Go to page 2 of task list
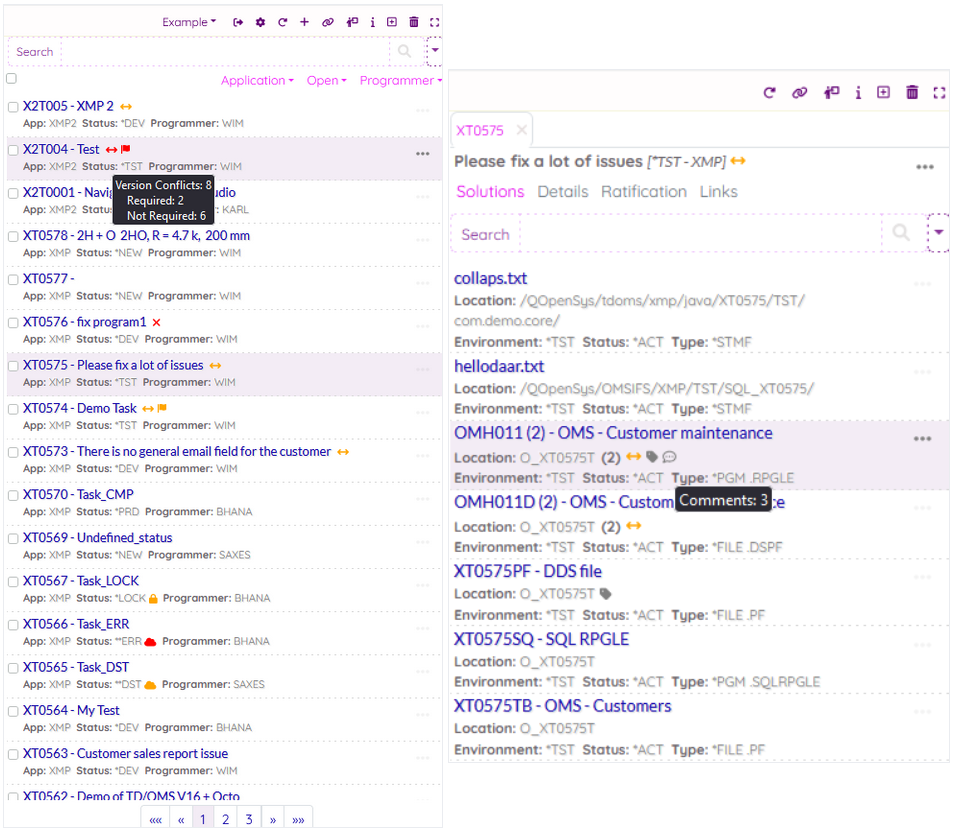The height and width of the screenshot is (834, 957). coord(226,819)
